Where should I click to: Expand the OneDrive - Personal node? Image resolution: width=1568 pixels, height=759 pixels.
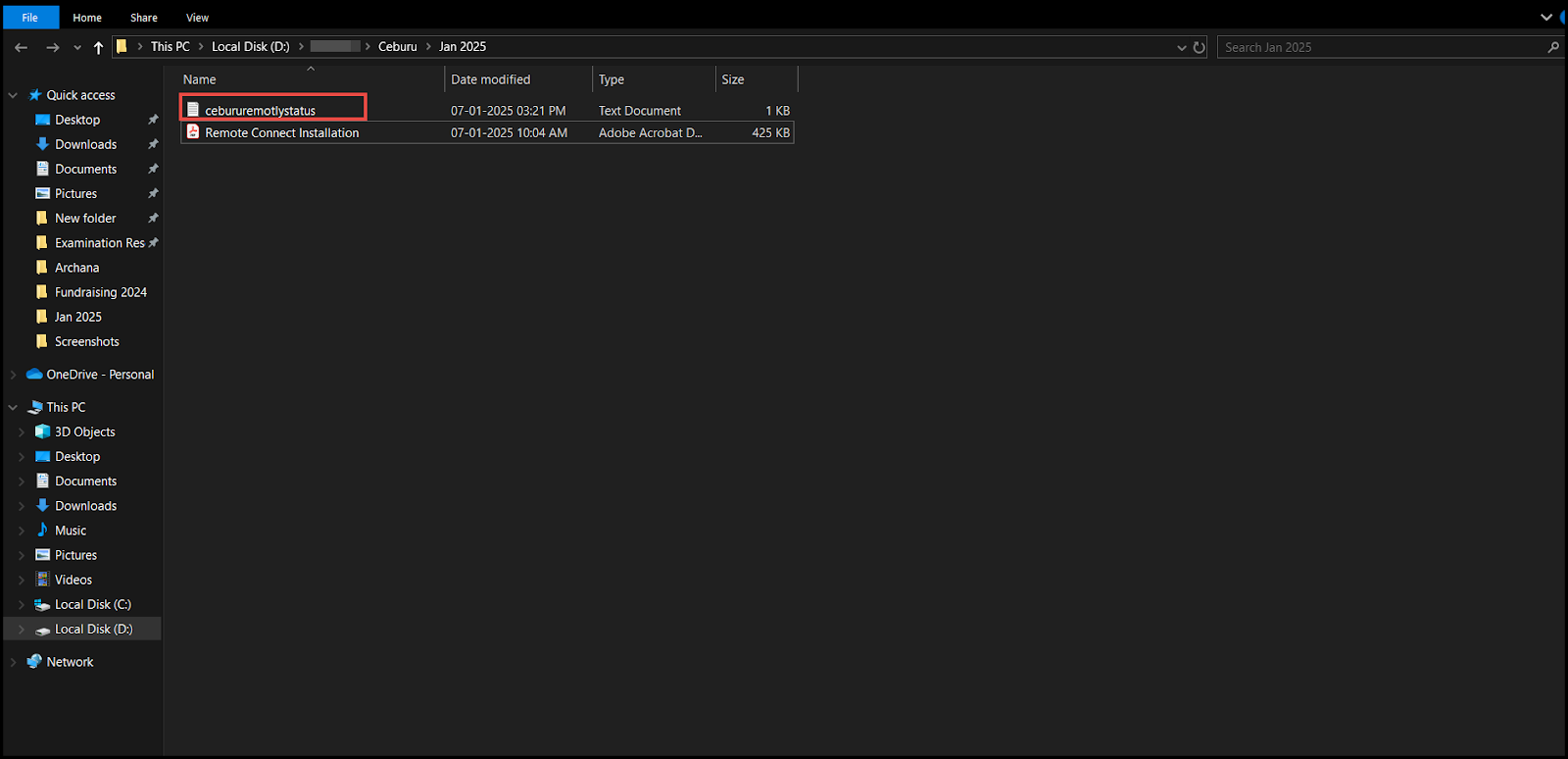click(x=13, y=375)
